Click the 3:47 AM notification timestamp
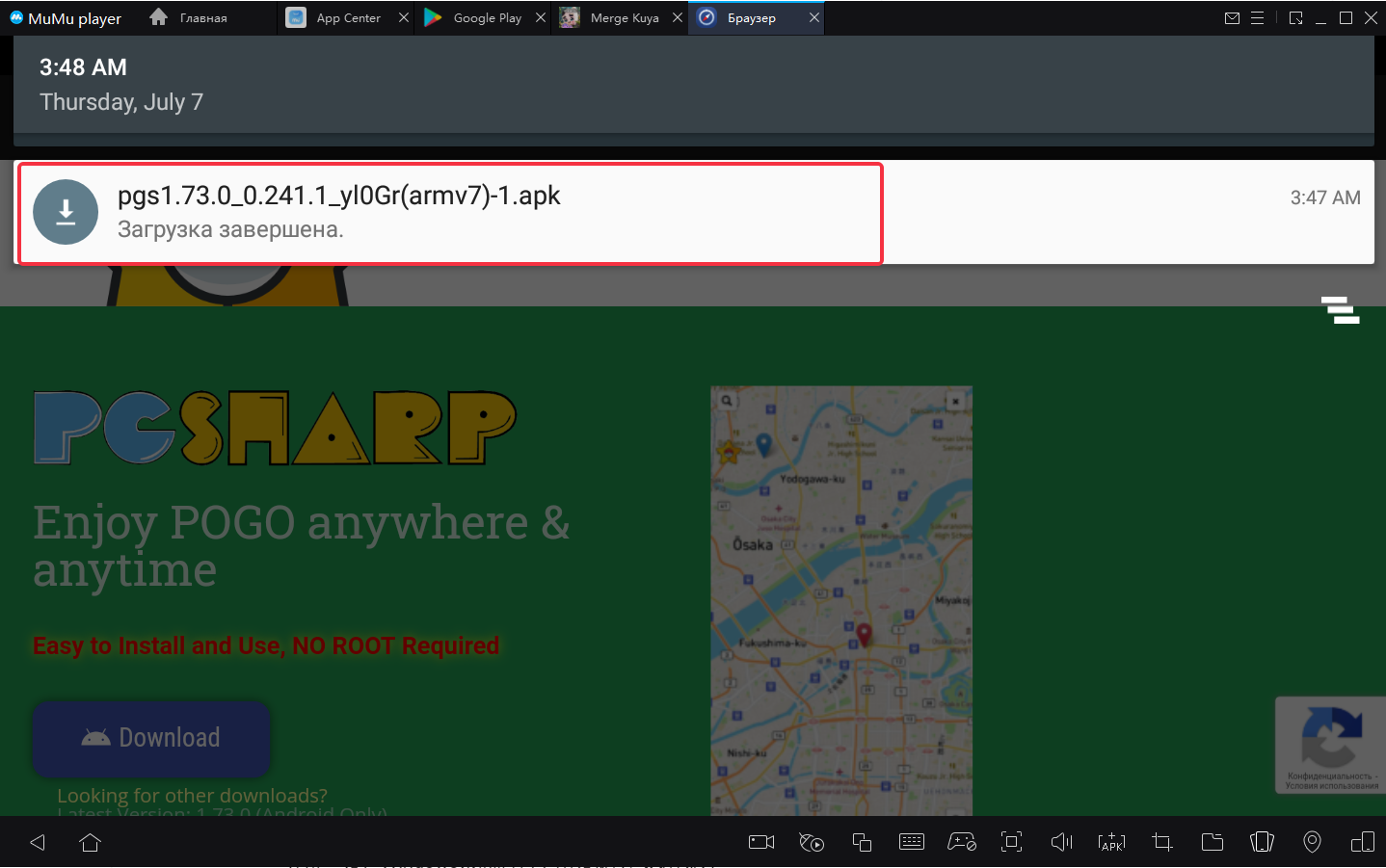 tap(1325, 197)
